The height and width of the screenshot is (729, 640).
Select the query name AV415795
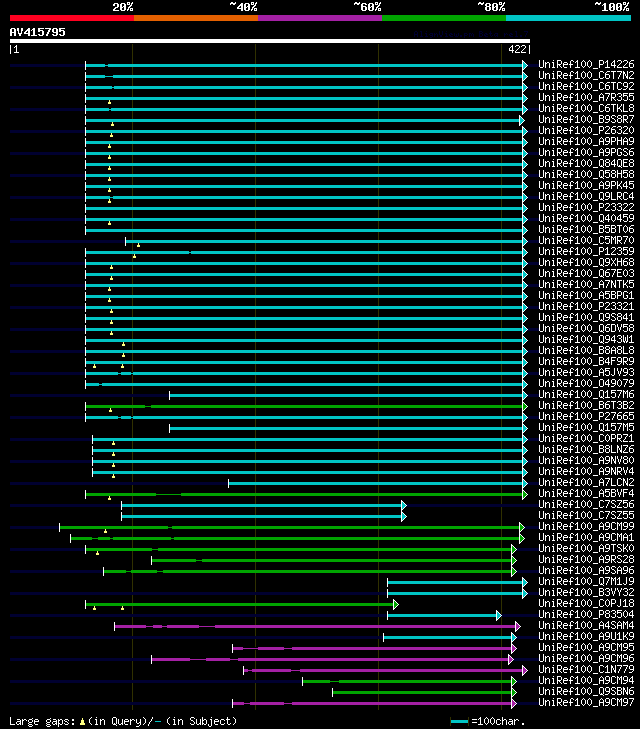point(38,32)
